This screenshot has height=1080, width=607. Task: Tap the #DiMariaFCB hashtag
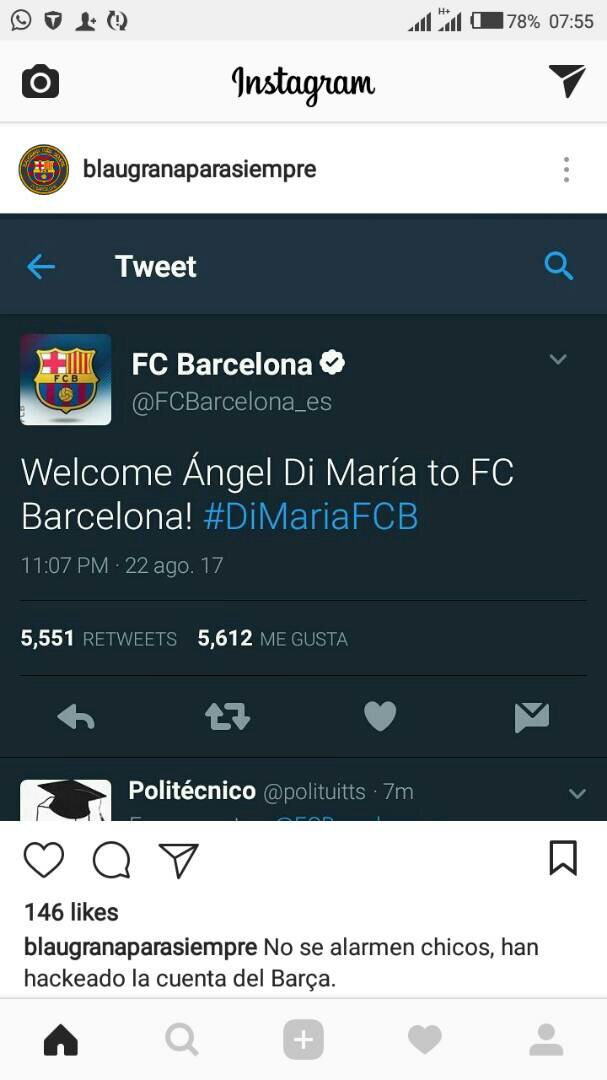(x=311, y=517)
